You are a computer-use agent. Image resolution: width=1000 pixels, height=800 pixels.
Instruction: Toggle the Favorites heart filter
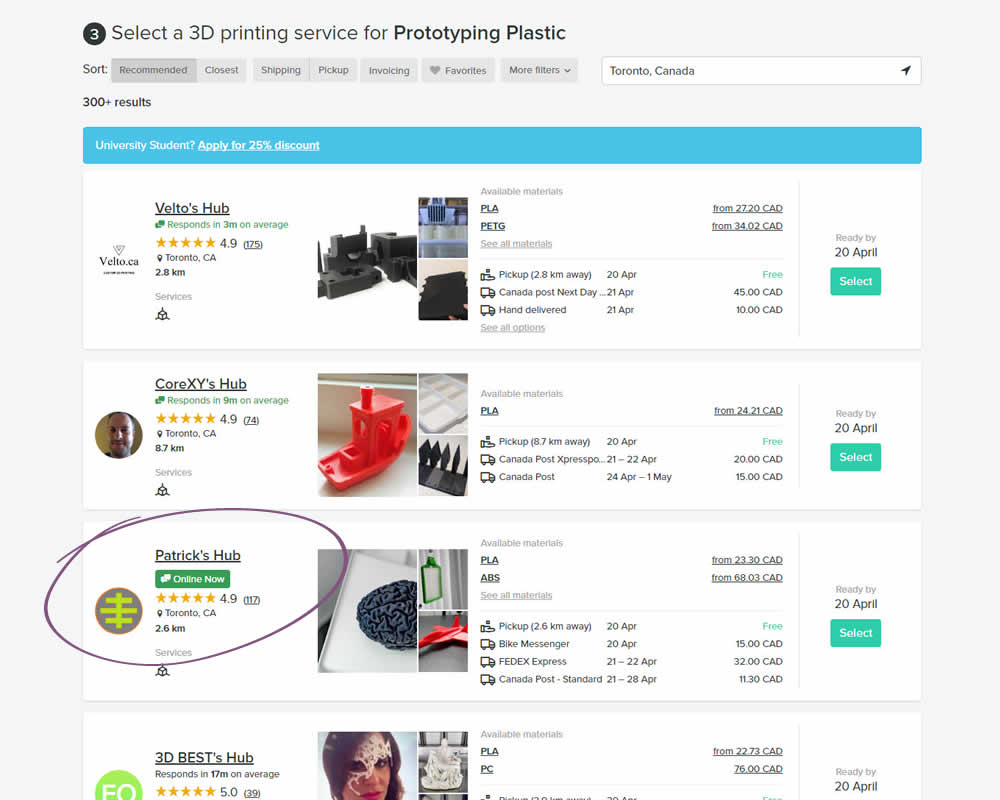click(x=457, y=71)
